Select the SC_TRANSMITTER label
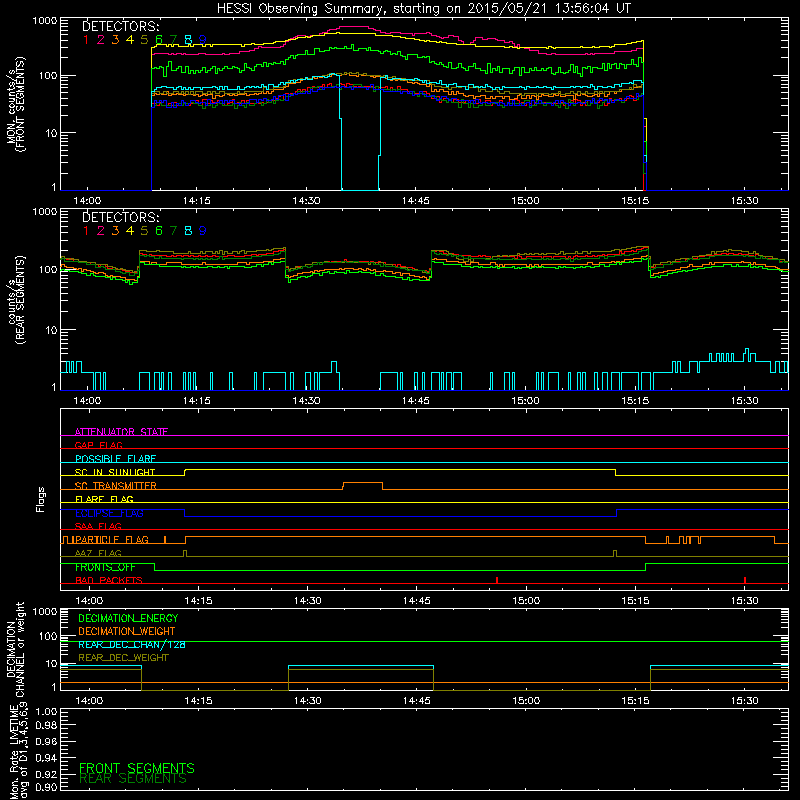Viewport: 800px width, 800px height. [x=115, y=485]
